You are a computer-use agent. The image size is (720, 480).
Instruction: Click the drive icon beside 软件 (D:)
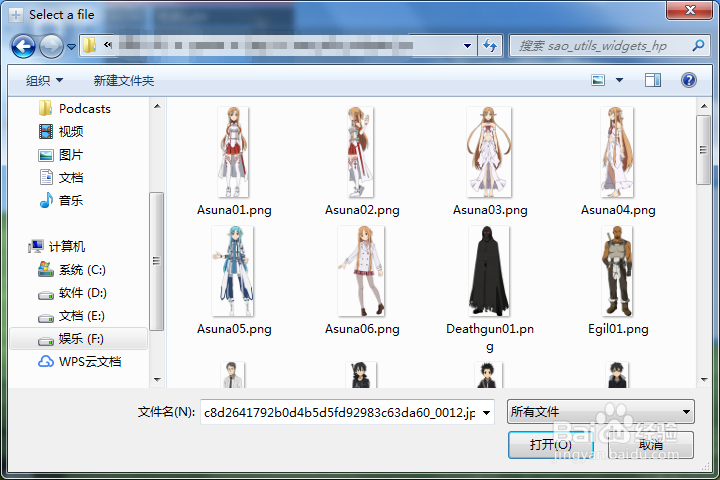[46, 295]
